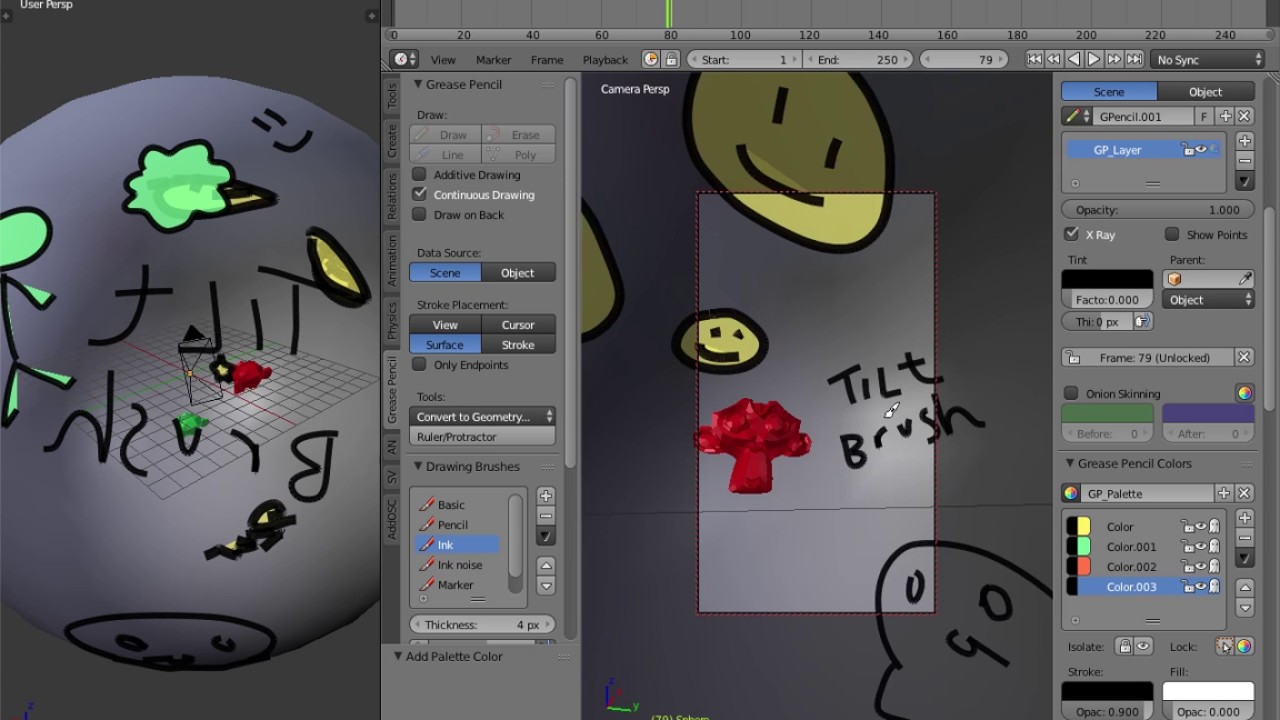This screenshot has height=720, width=1280.
Task: Switch to the Animation tab in the tool shelf
Action: (x=392, y=261)
